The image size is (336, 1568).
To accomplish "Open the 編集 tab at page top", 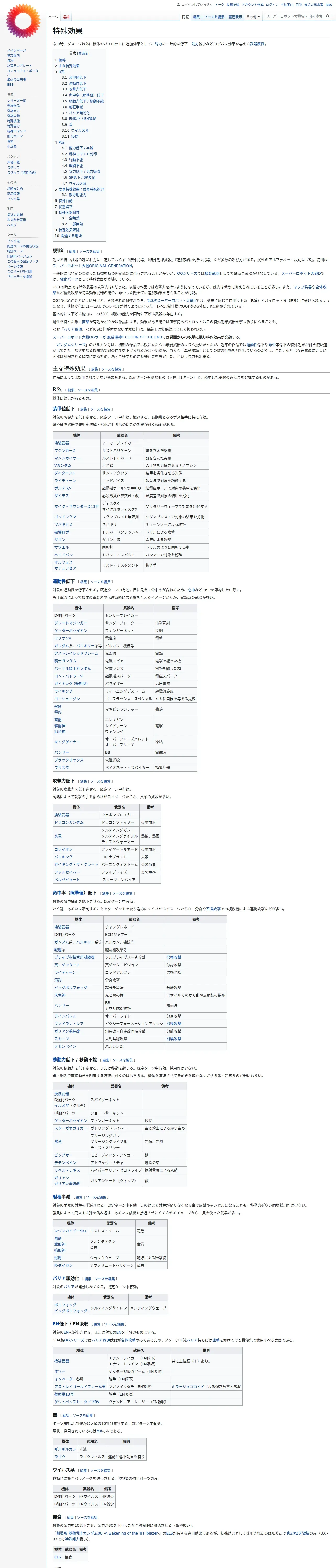I will (x=196, y=17).
